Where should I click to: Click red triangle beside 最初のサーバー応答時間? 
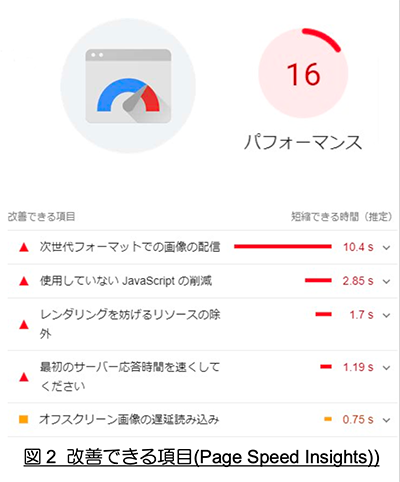[x=24, y=377]
